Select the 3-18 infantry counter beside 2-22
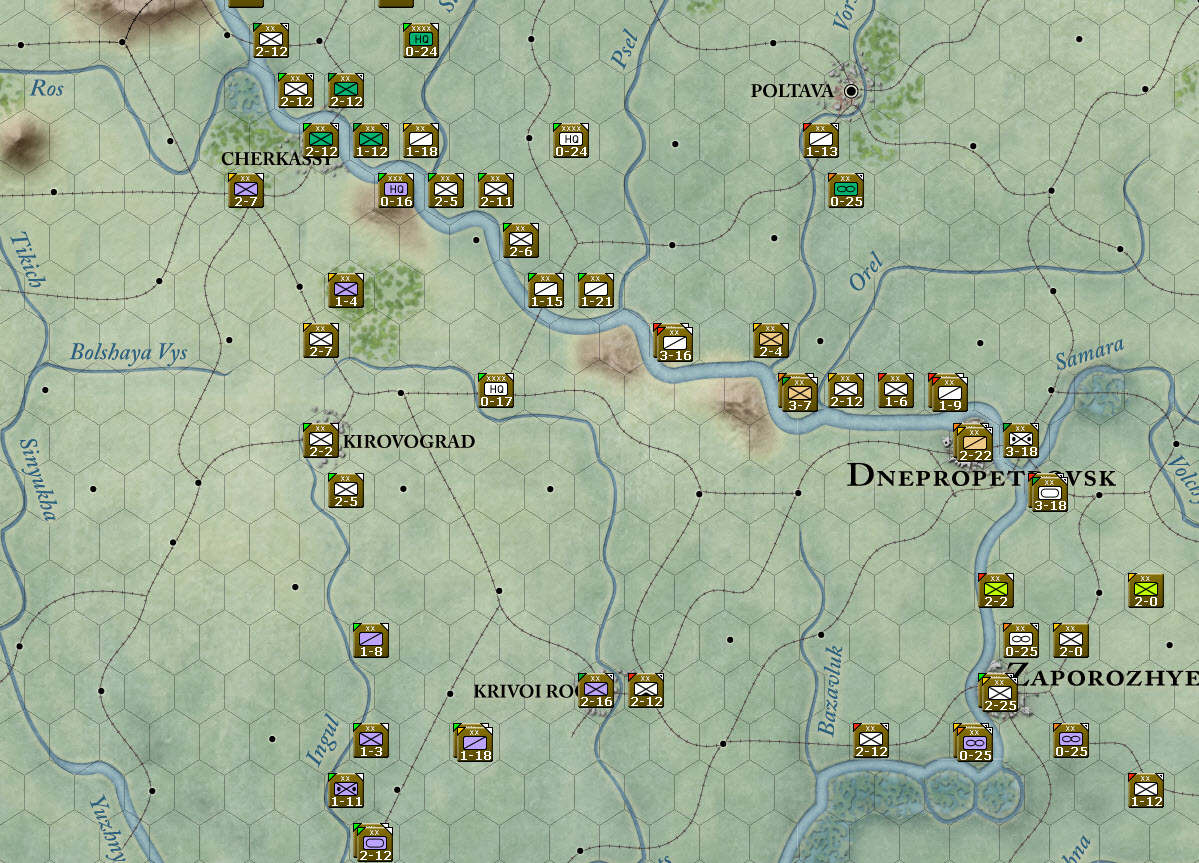The image size is (1199, 863). 1021,441
